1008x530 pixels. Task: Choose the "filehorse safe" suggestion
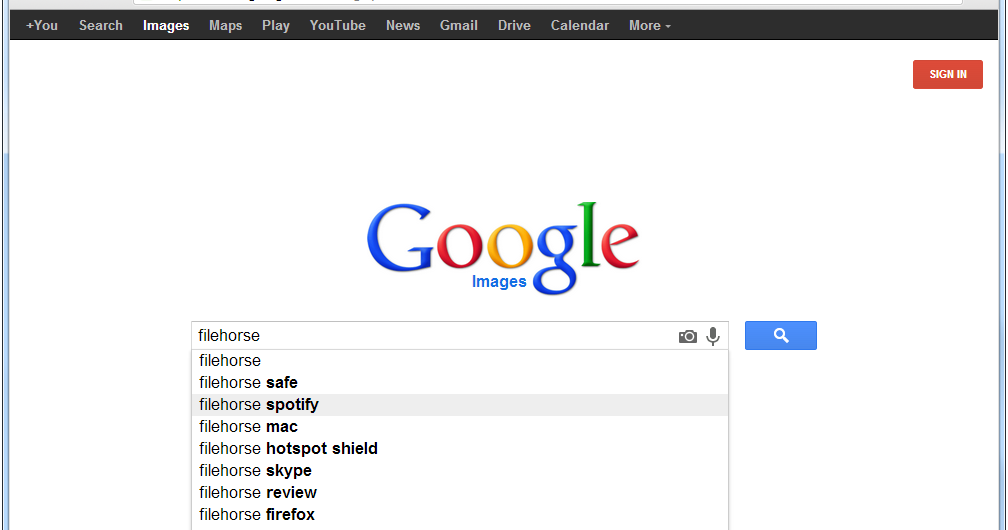[x=248, y=383]
